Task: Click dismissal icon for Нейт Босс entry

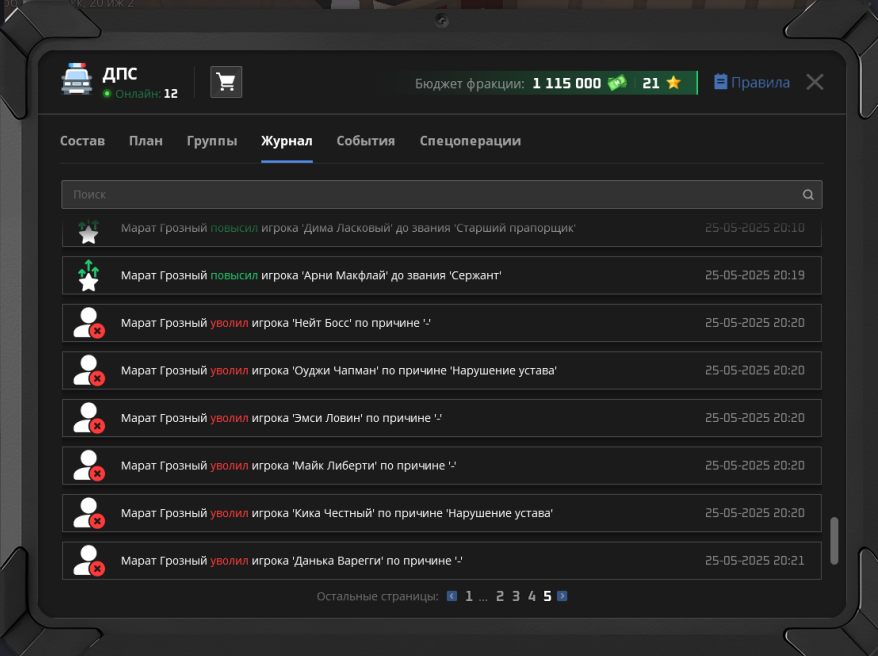Action: tap(89, 323)
